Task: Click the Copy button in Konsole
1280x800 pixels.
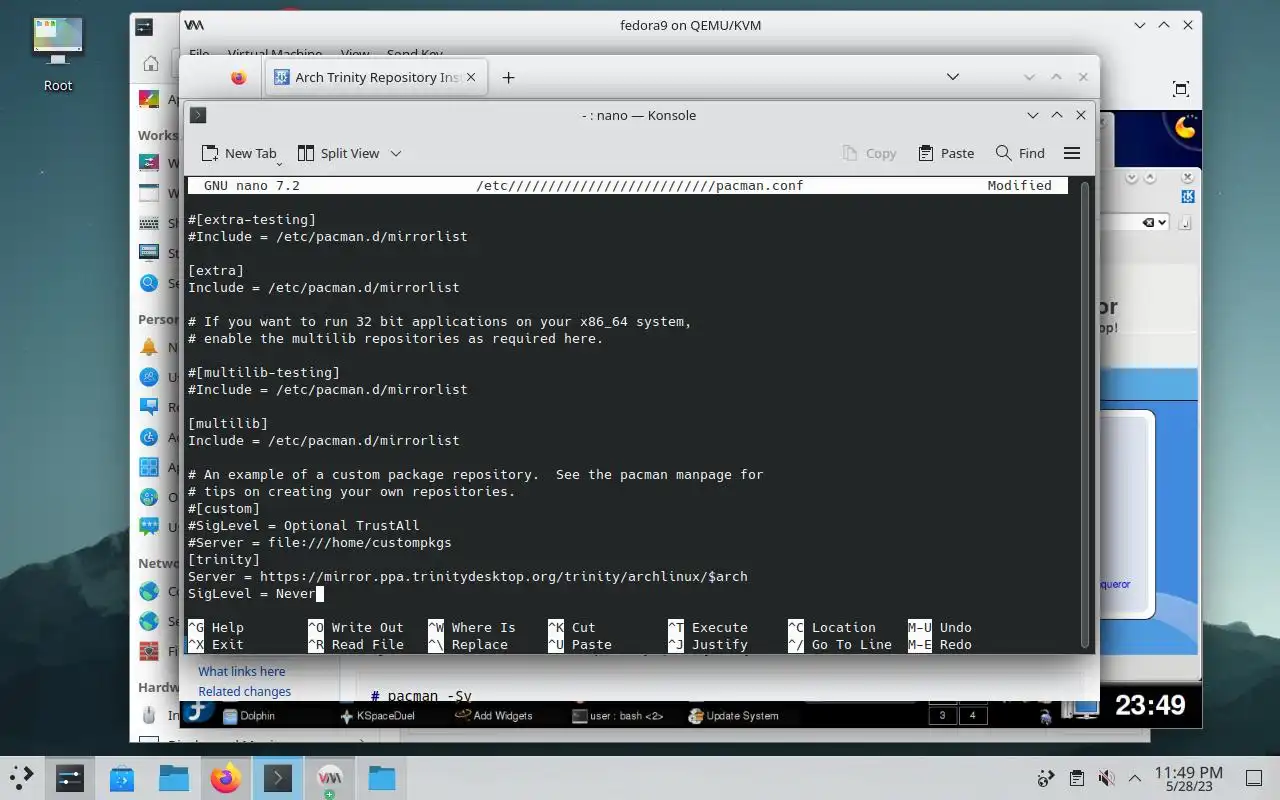Action: coord(869,153)
